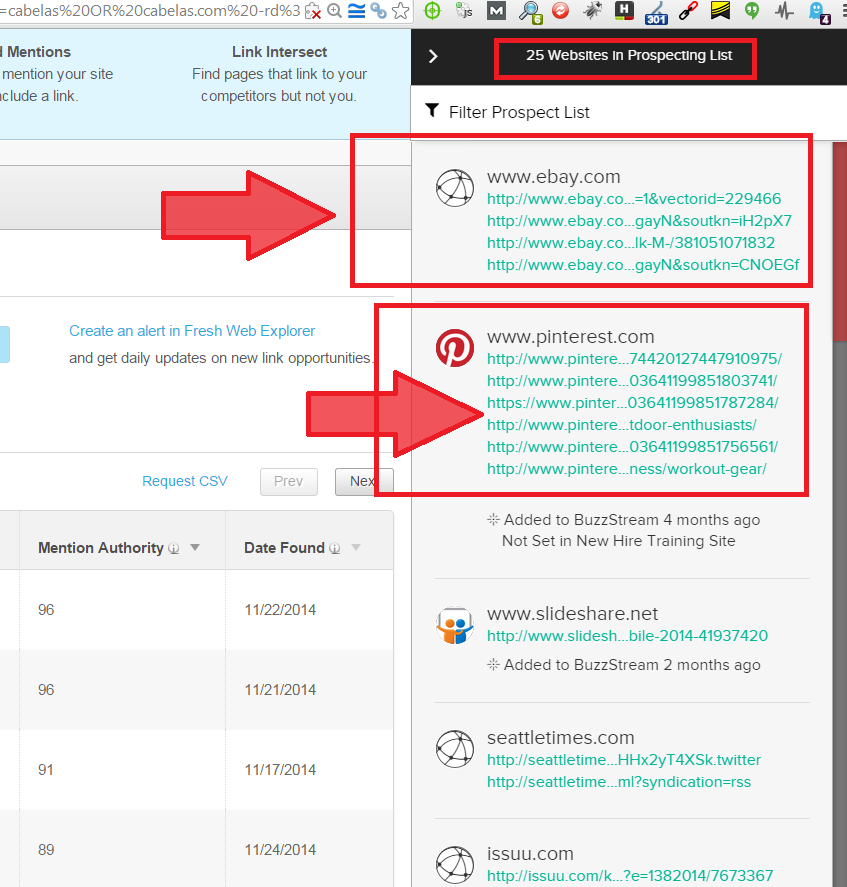Click the ebay.com globe site icon
The height and width of the screenshot is (887, 847).
tap(455, 188)
